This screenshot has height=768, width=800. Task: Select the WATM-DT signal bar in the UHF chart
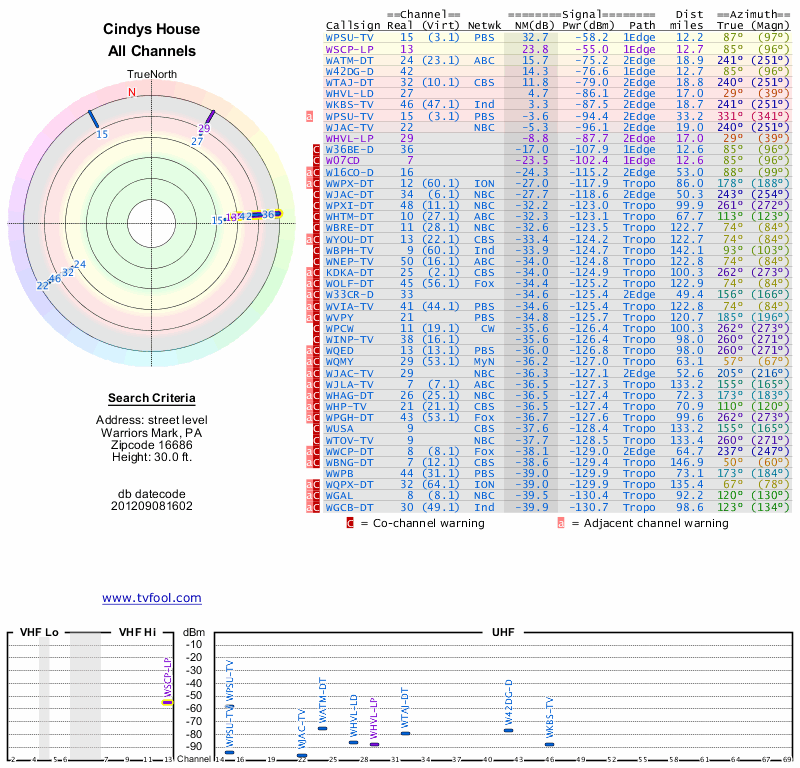(x=322, y=728)
